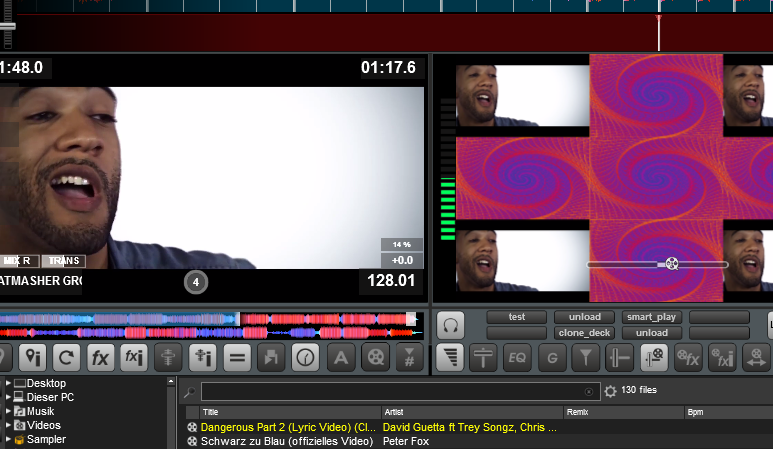Toggle the EQ panel button
This screenshot has height=449, width=773.
click(517, 357)
